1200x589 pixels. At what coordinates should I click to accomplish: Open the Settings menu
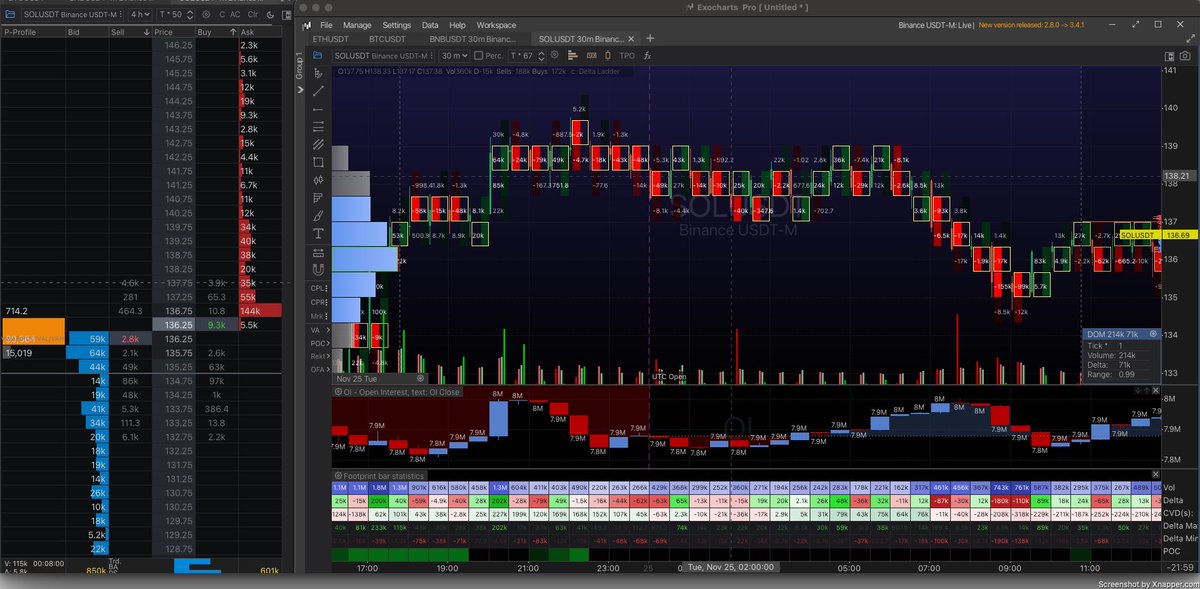click(x=397, y=25)
